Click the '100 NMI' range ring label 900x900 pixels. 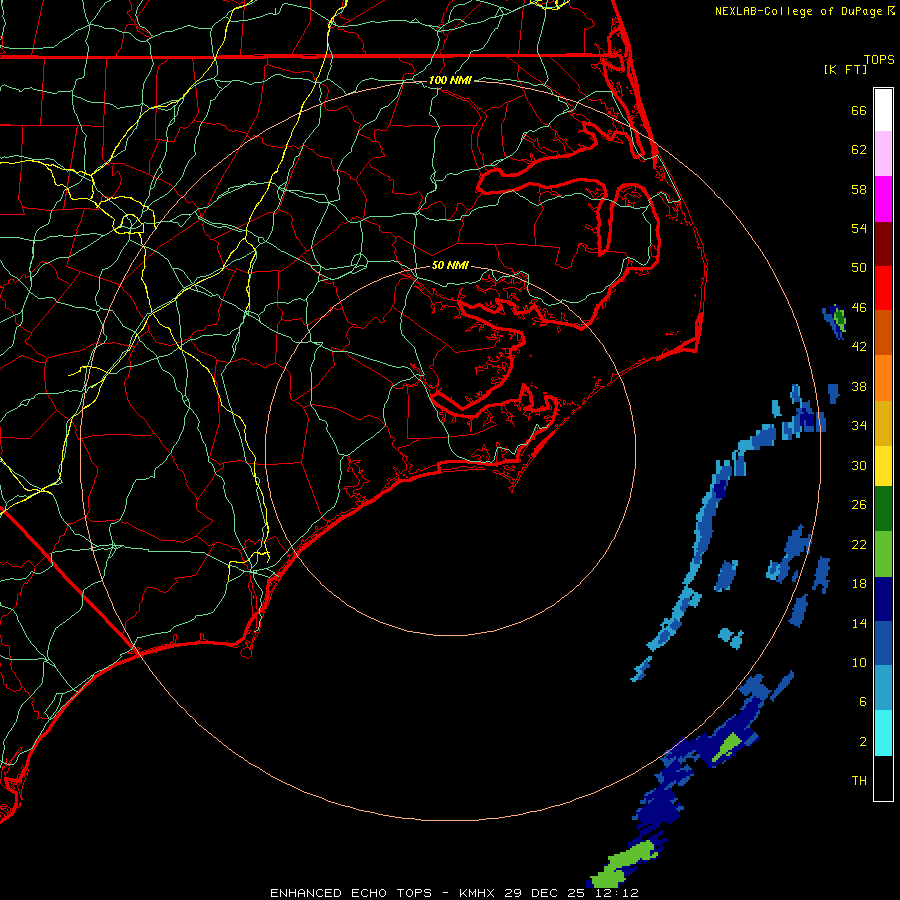pos(450,80)
